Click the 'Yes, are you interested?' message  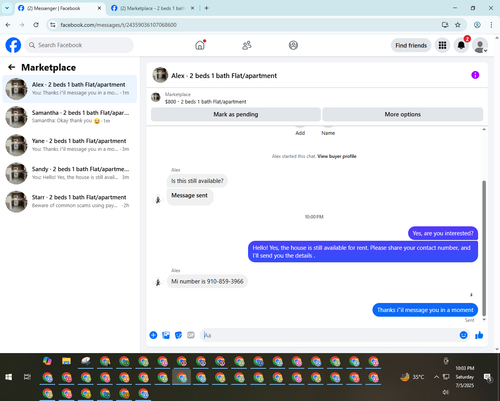443,233
